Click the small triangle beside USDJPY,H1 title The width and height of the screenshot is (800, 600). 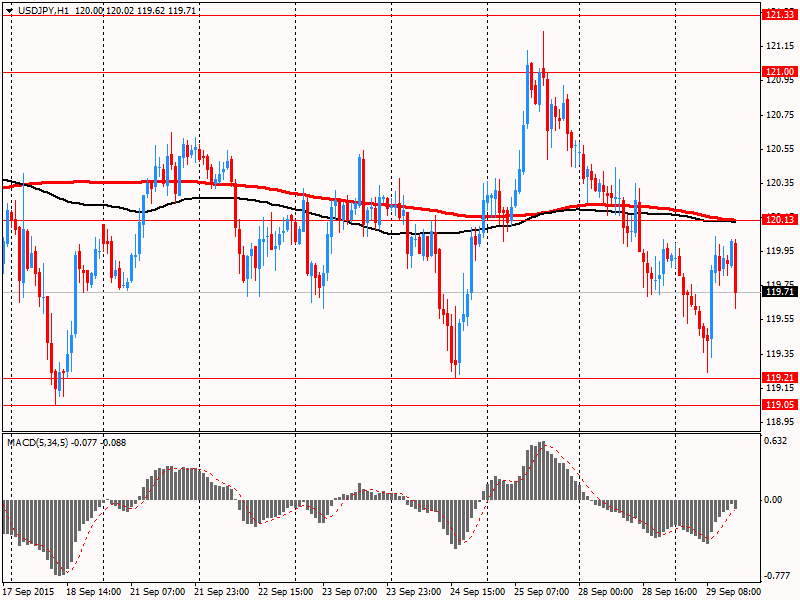[9, 7]
